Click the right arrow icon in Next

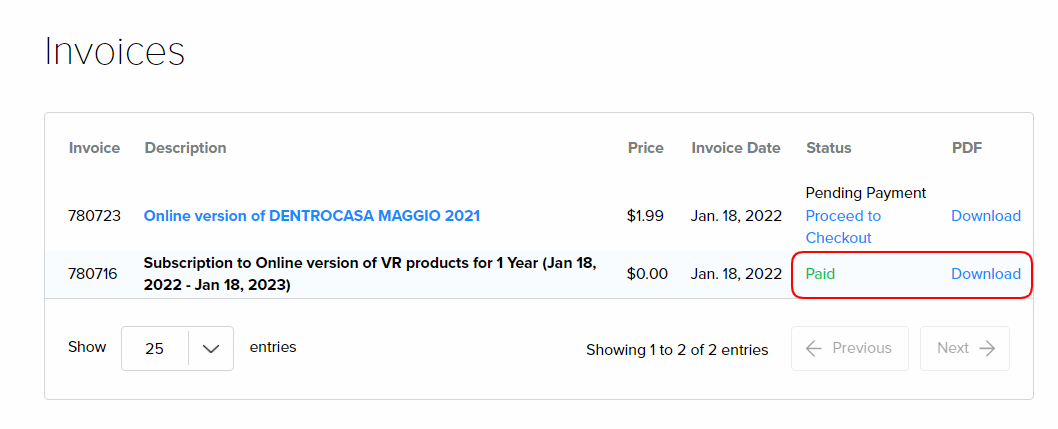point(987,348)
